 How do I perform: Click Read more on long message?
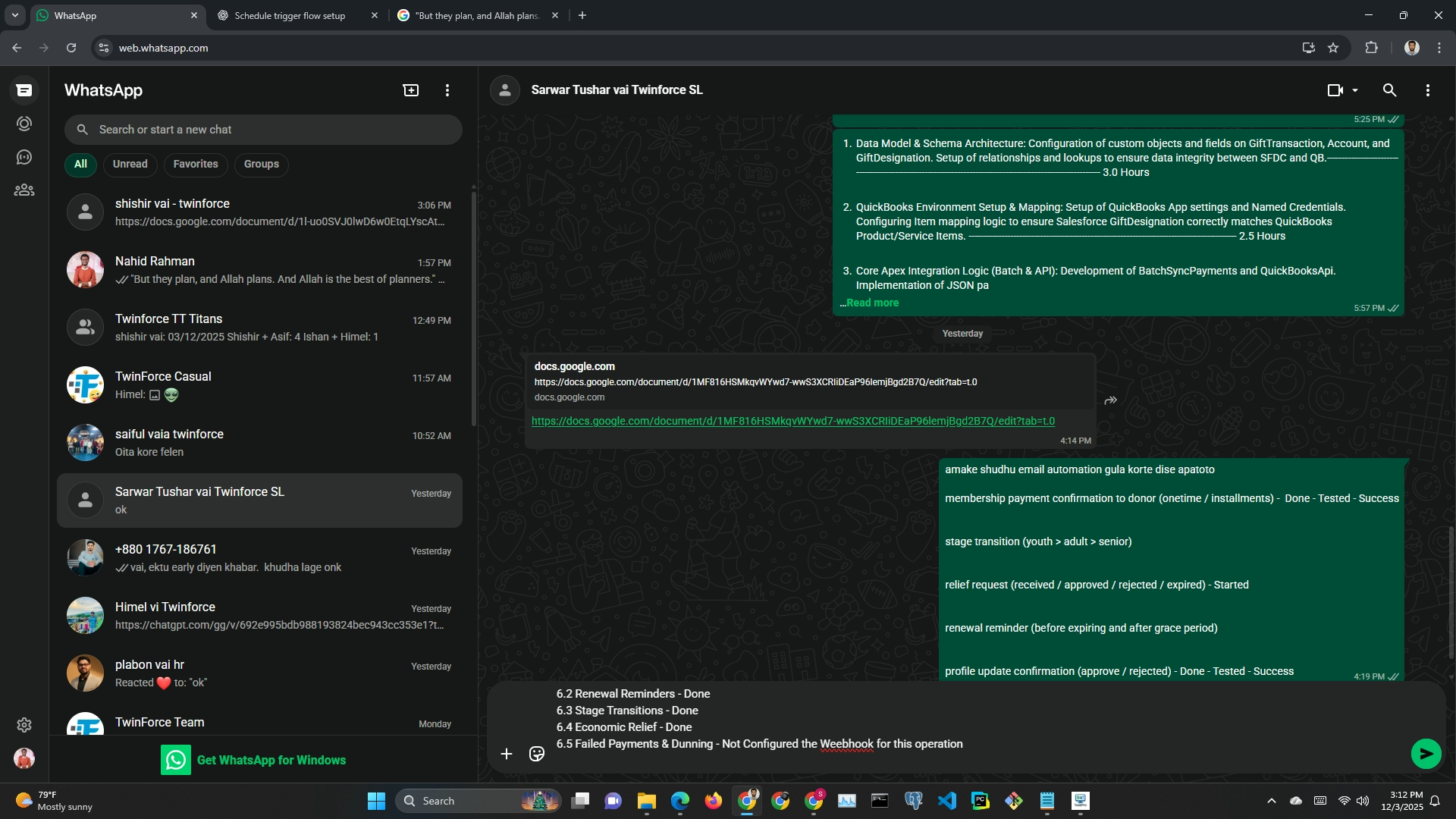point(872,303)
